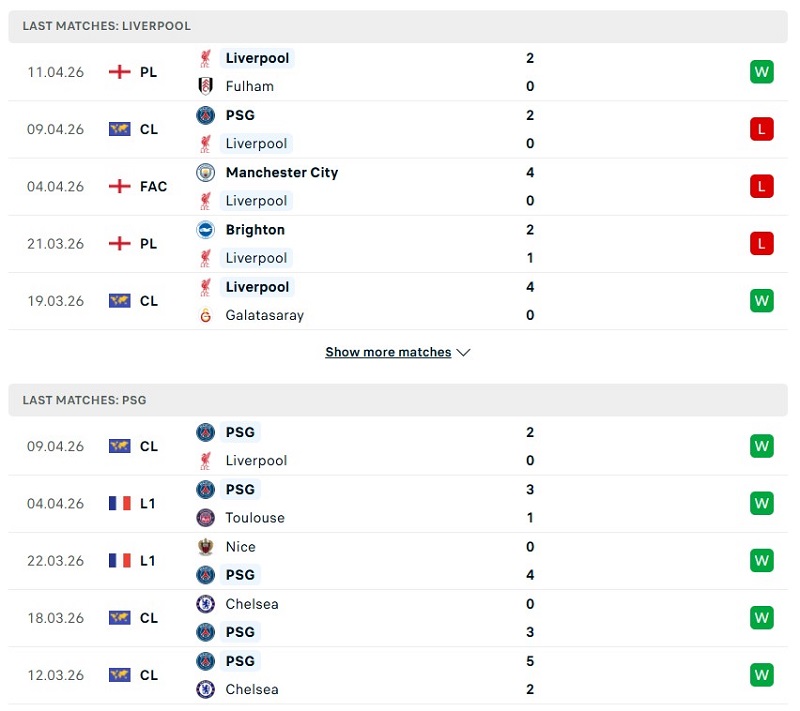Click the FAC competition label
This screenshot has height=711, width=800.
(x=153, y=186)
